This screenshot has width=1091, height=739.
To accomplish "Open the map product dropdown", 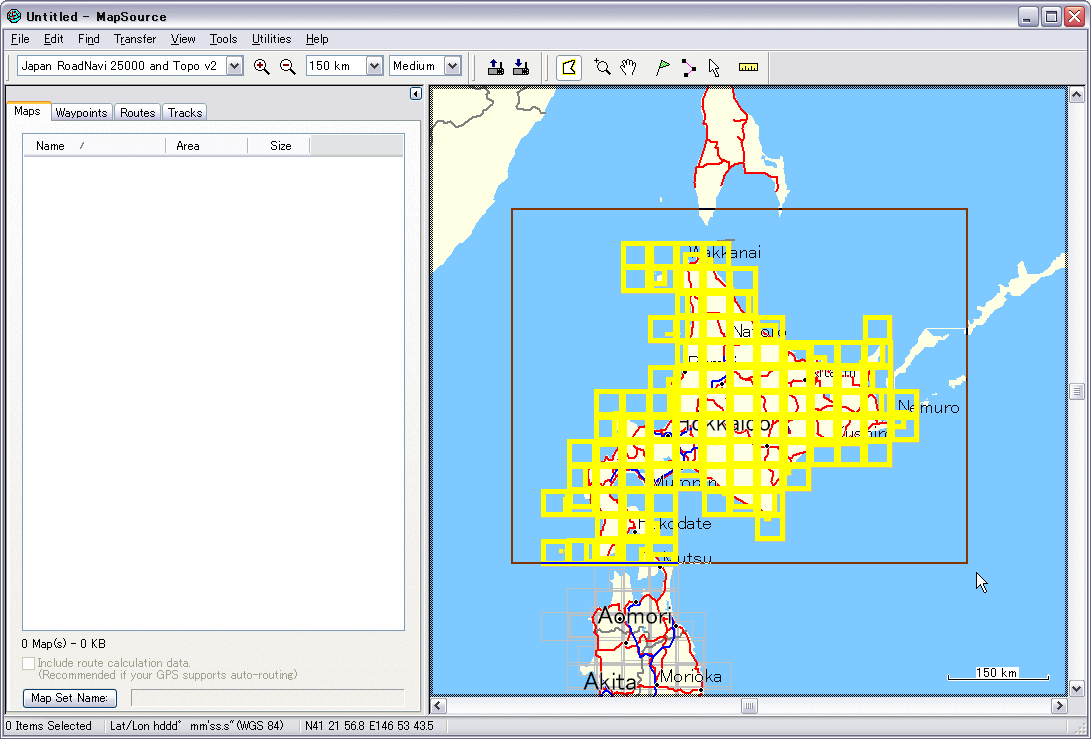I will click(234, 66).
